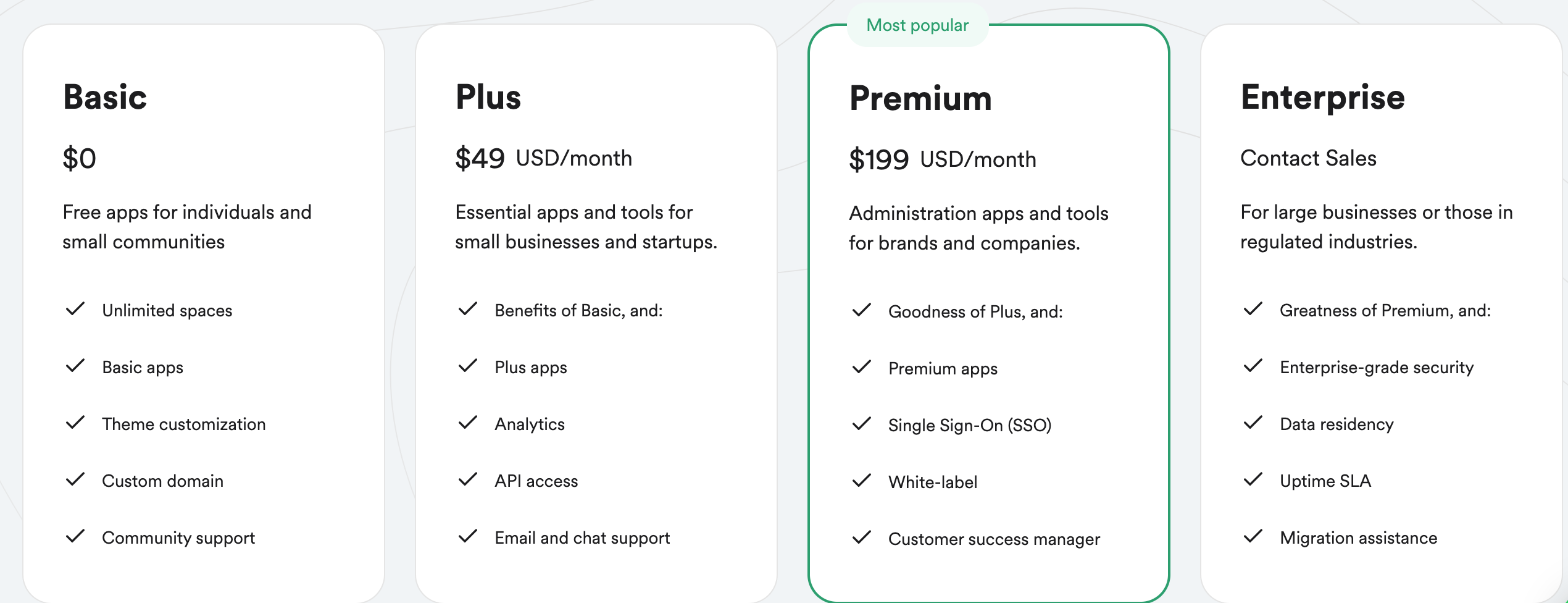Click the checkmark beside API access
The width and height of the screenshot is (1568, 603).
[468, 479]
